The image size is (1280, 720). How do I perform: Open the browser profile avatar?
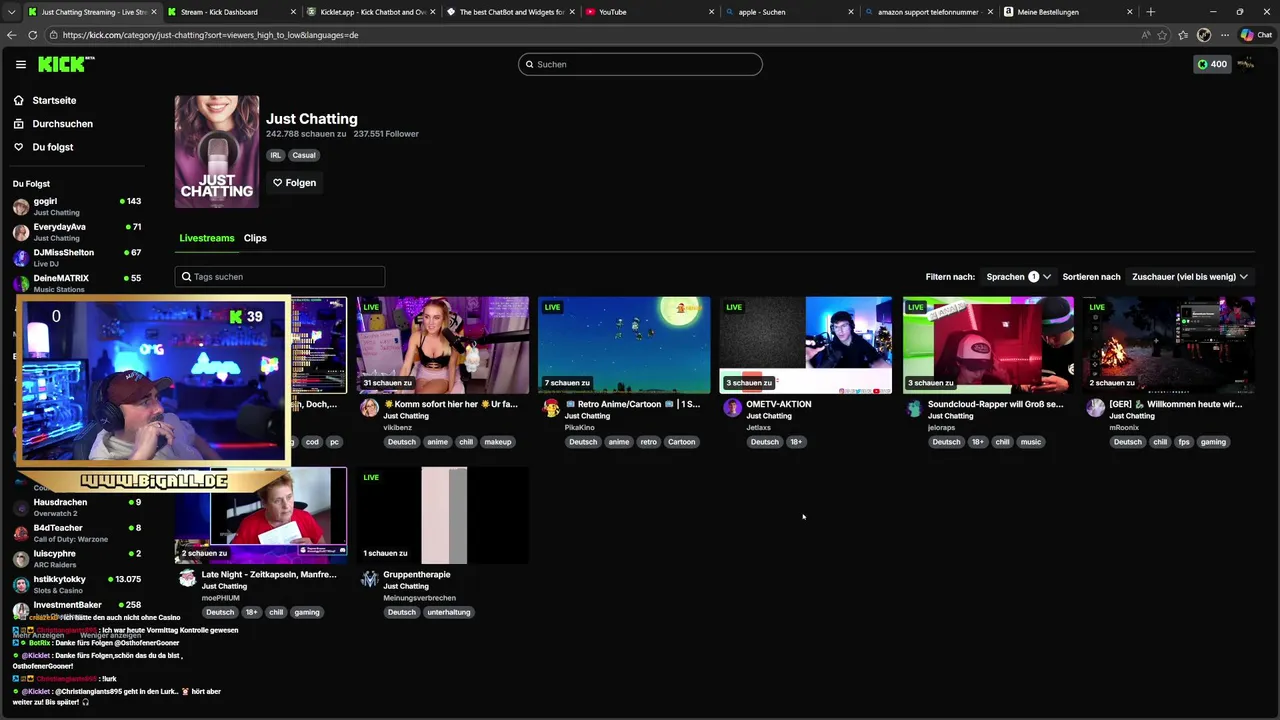point(1204,35)
